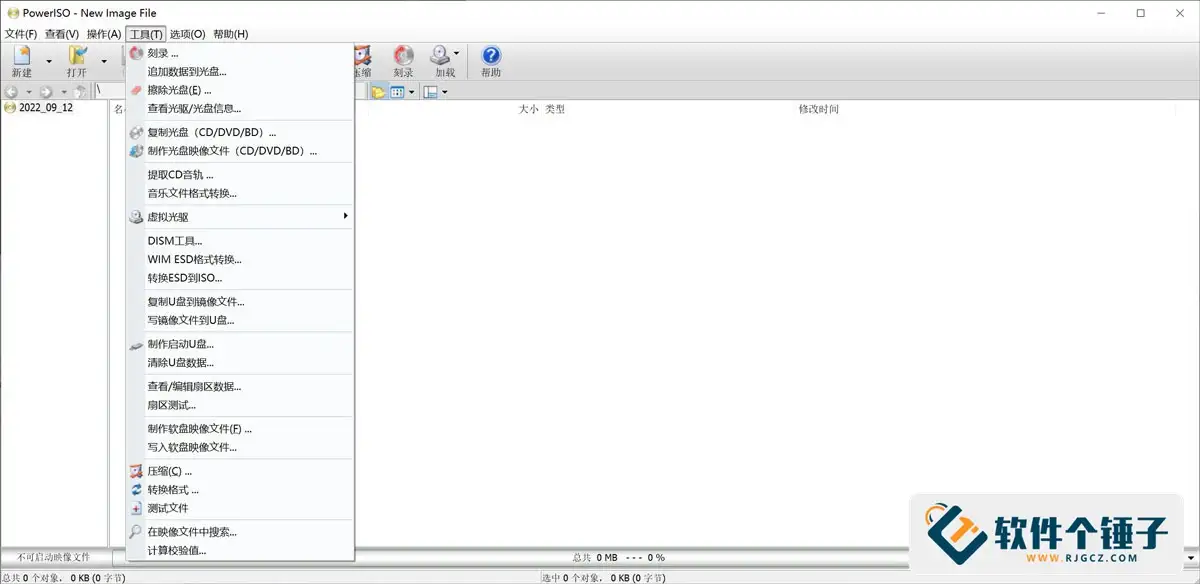Expand the dropdown arrow beside 打开
The height and width of the screenshot is (584, 1200).
(104, 61)
